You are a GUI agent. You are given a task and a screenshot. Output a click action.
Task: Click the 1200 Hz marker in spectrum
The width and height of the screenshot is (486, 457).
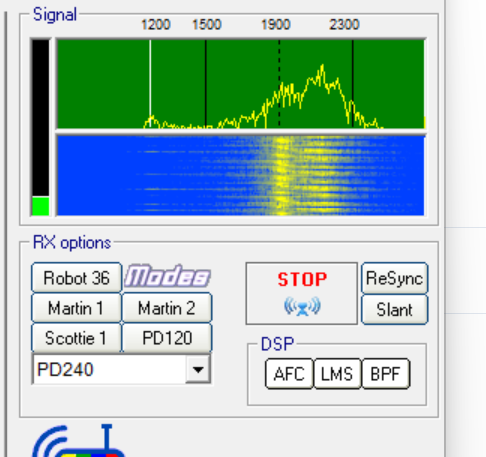(x=150, y=83)
